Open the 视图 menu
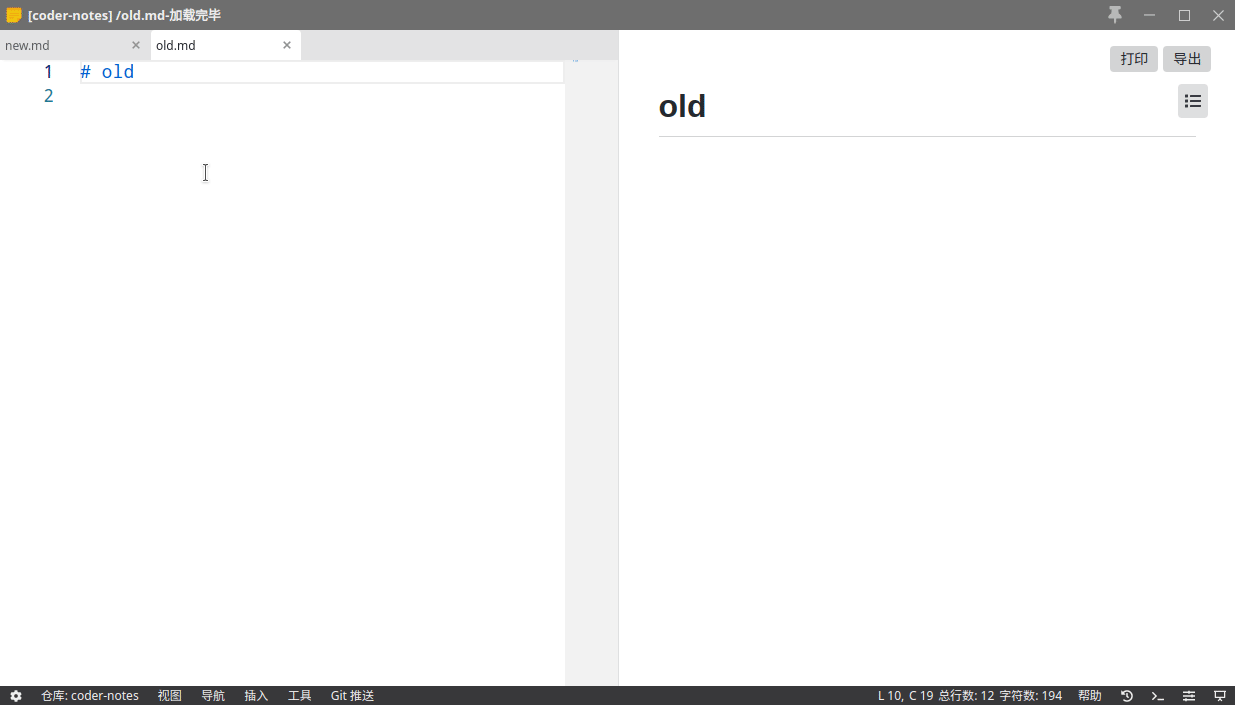Image resolution: width=1235 pixels, height=705 pixels. click(170, 696)
